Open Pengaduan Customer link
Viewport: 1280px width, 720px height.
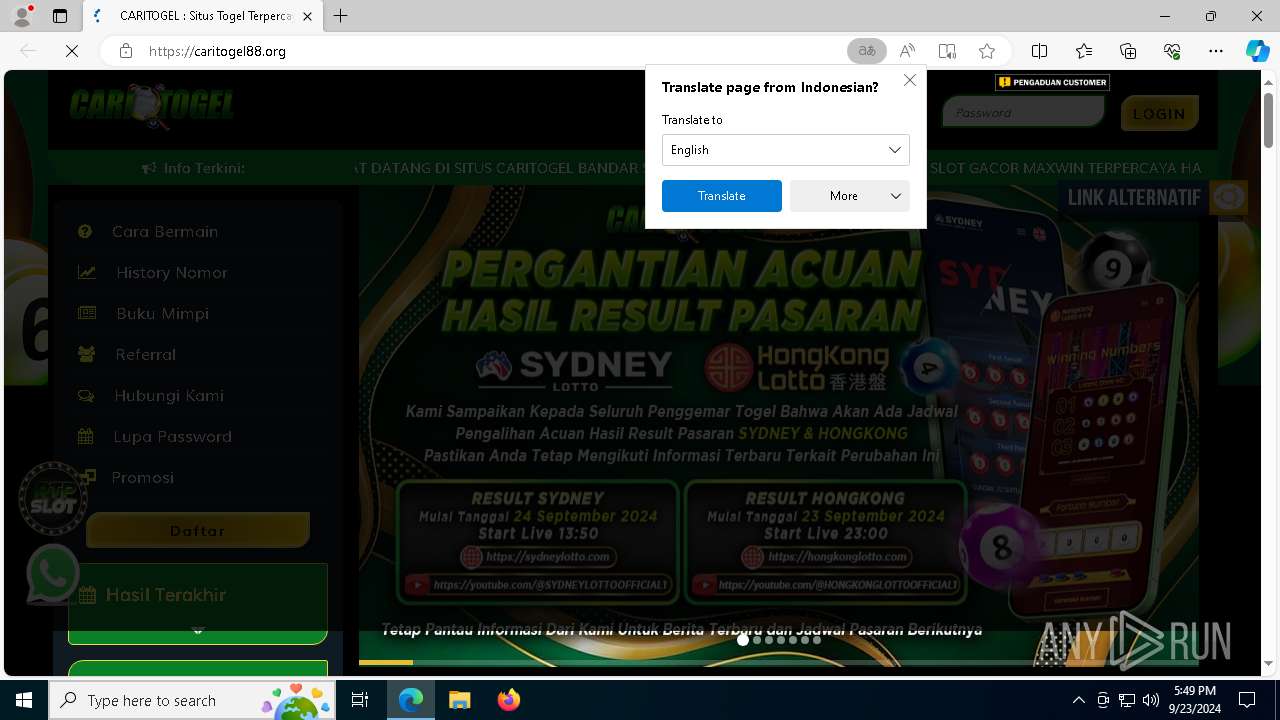pos(1052,82)
